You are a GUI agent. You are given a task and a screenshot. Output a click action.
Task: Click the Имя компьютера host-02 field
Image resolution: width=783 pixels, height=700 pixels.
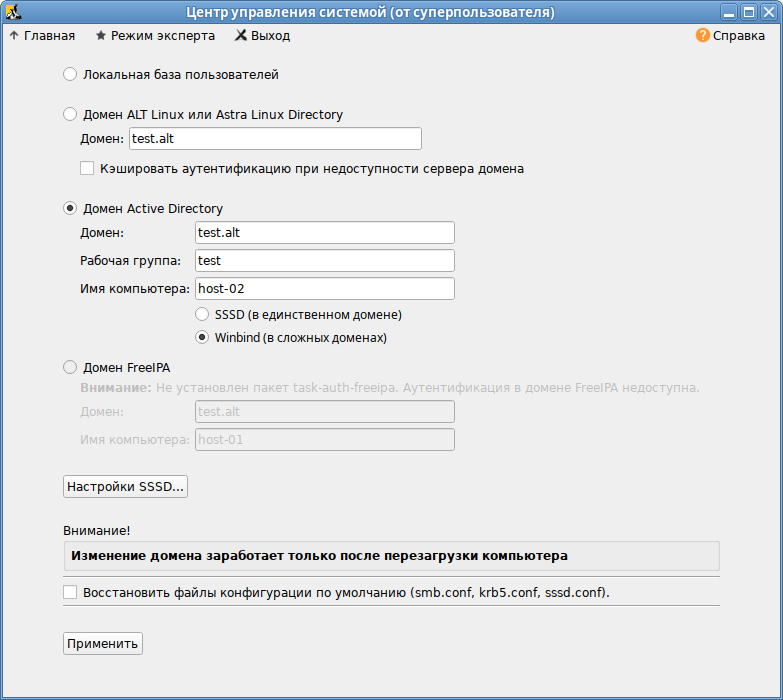coord(324,289)
